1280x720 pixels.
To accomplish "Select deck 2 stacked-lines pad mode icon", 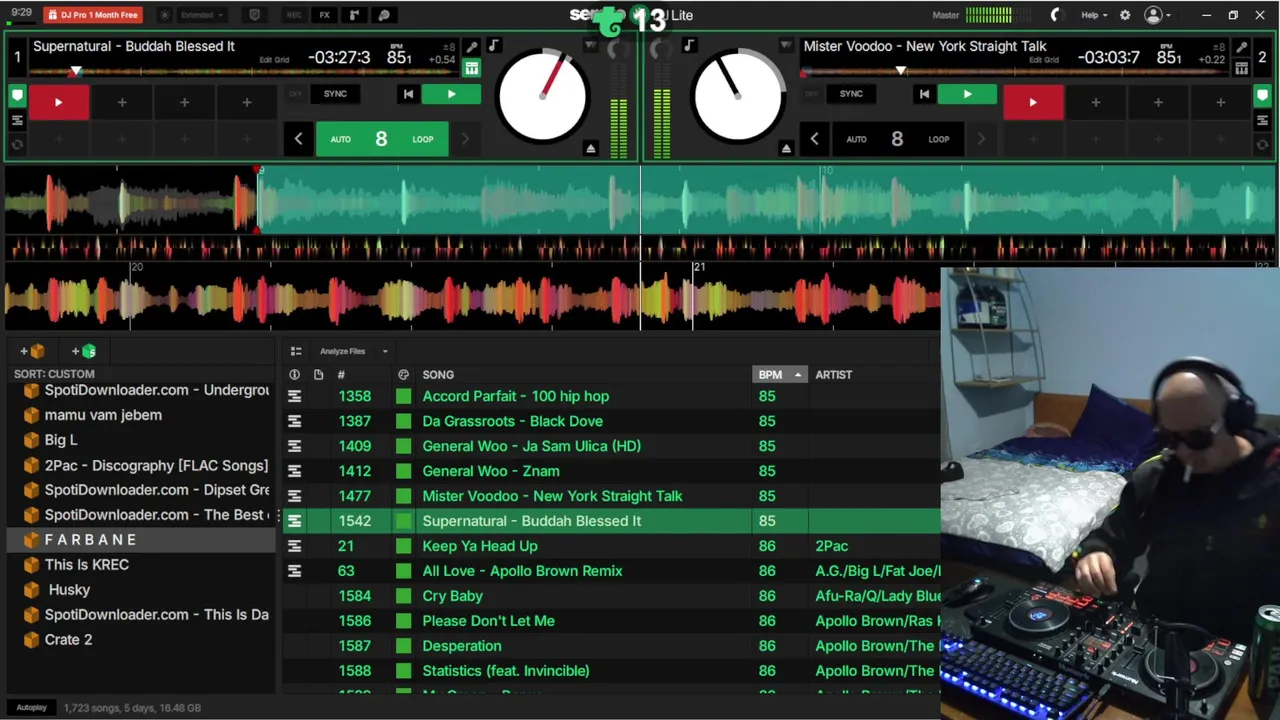I will [x=1263, y=120].
